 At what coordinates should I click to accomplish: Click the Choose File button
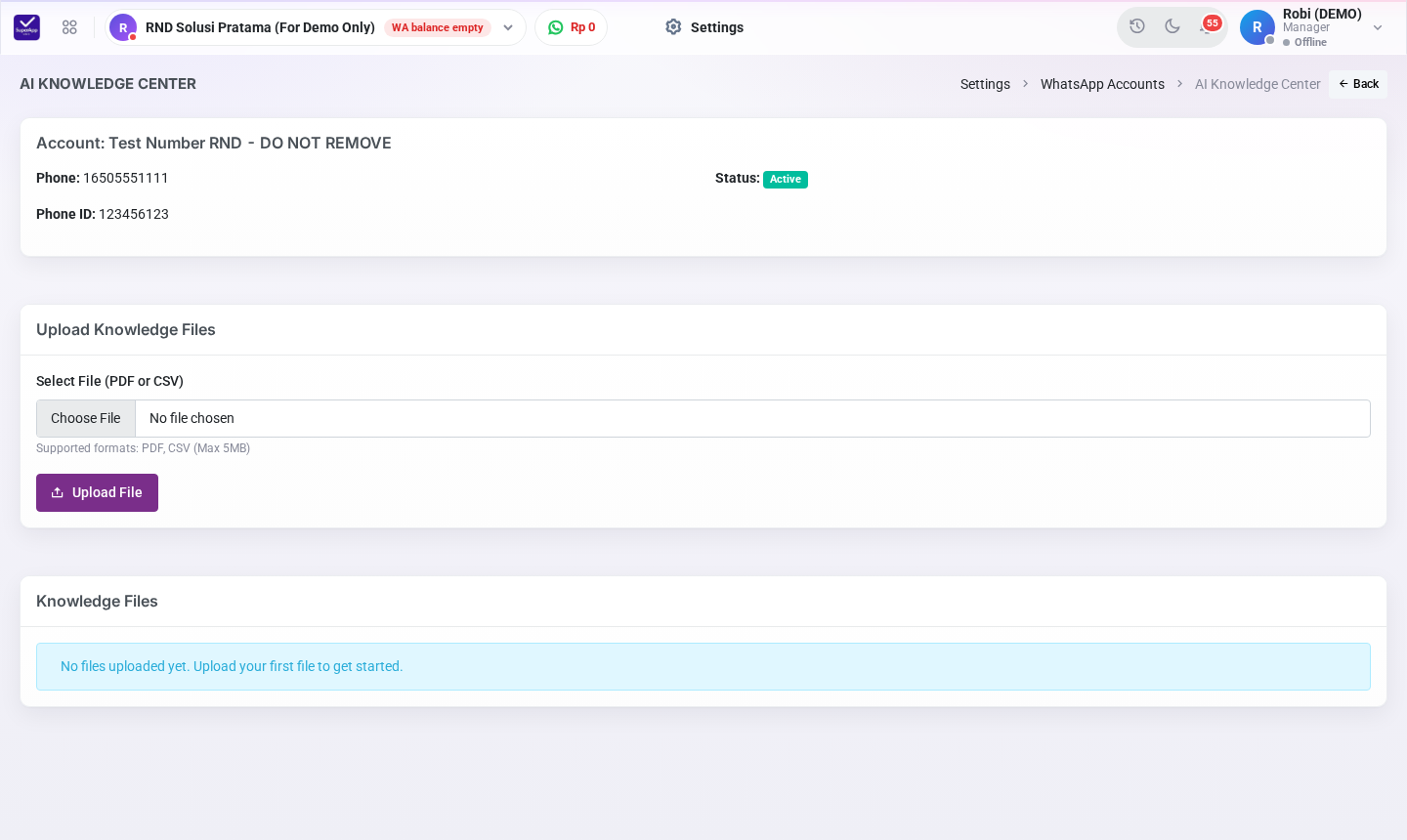(86, 418)
